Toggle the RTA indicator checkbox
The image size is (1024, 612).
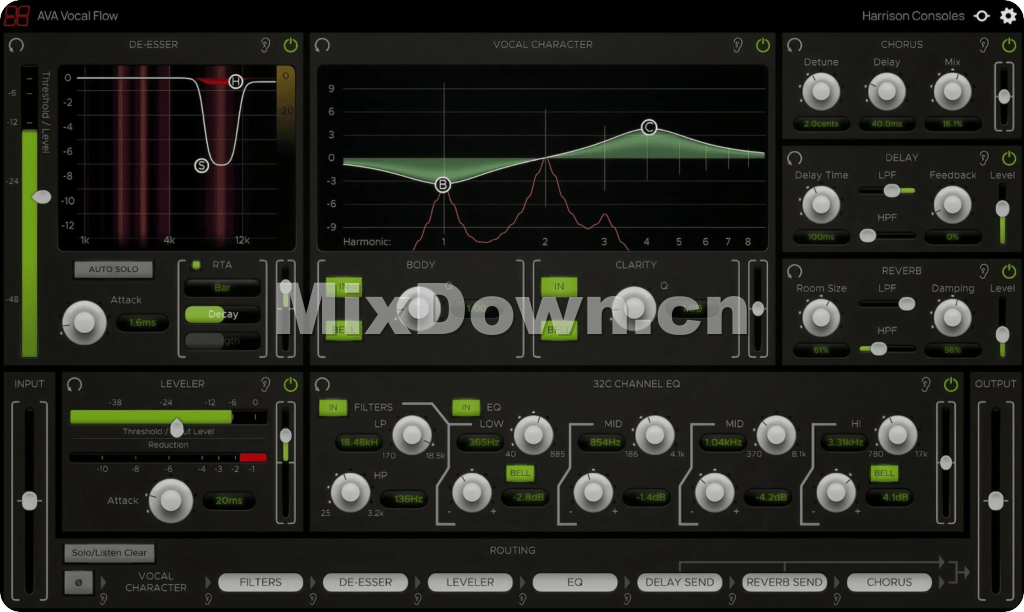[x=196, y=265]
